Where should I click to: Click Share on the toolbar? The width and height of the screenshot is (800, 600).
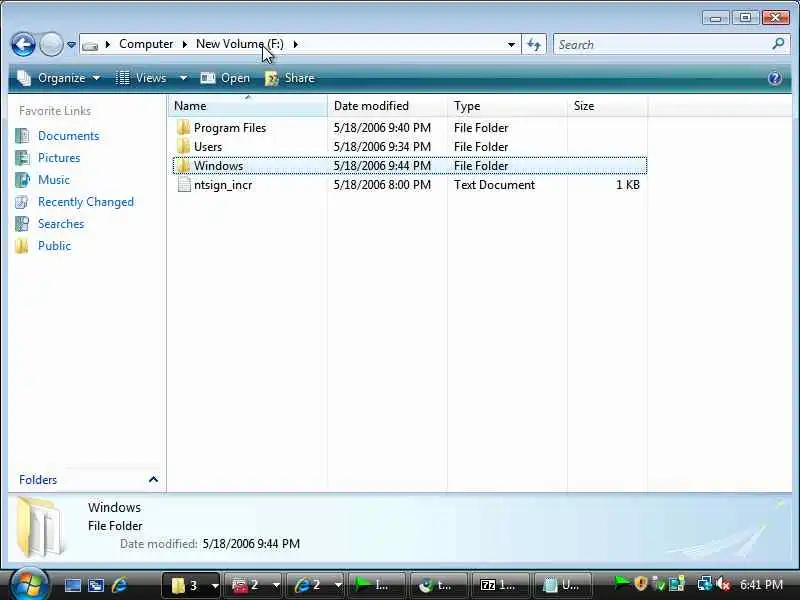click(x=289, y=78)
